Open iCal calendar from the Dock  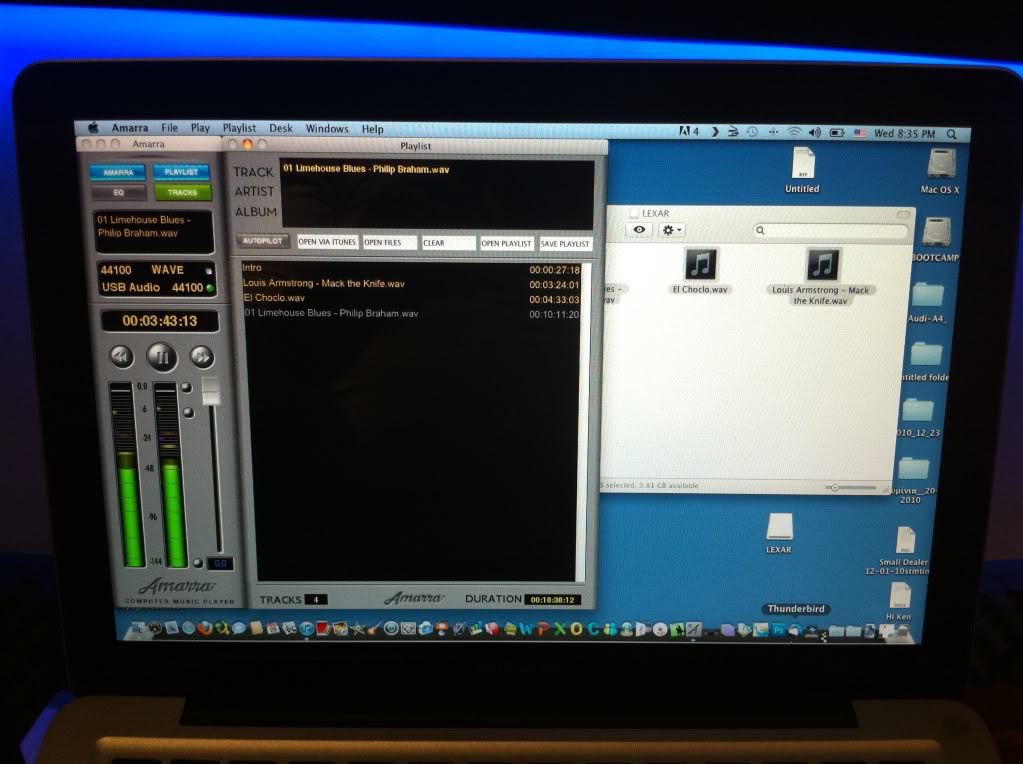pos(273,628)
